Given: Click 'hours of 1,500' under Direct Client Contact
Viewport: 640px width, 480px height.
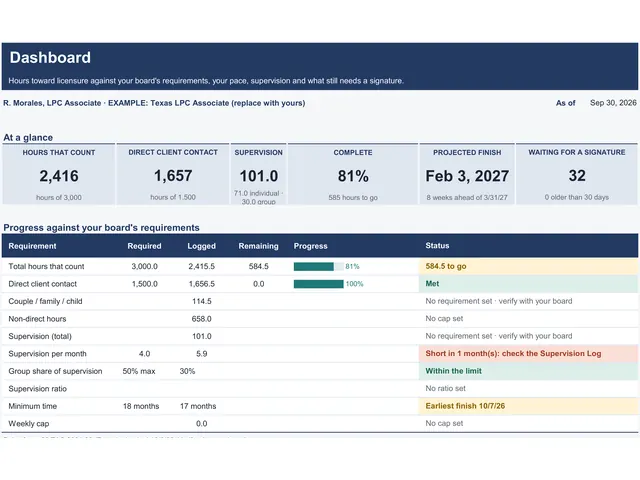Looking at the screenshot, I should 173,197.
